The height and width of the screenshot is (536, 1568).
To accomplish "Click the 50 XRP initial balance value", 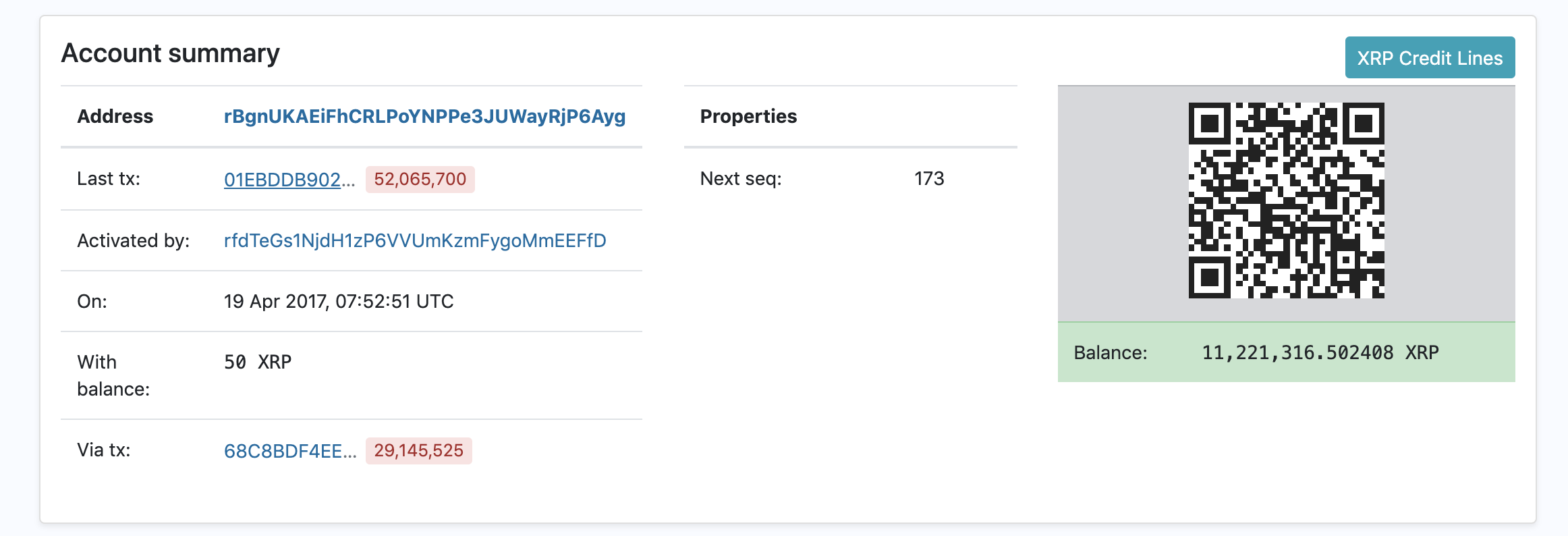I will point(258,362).
